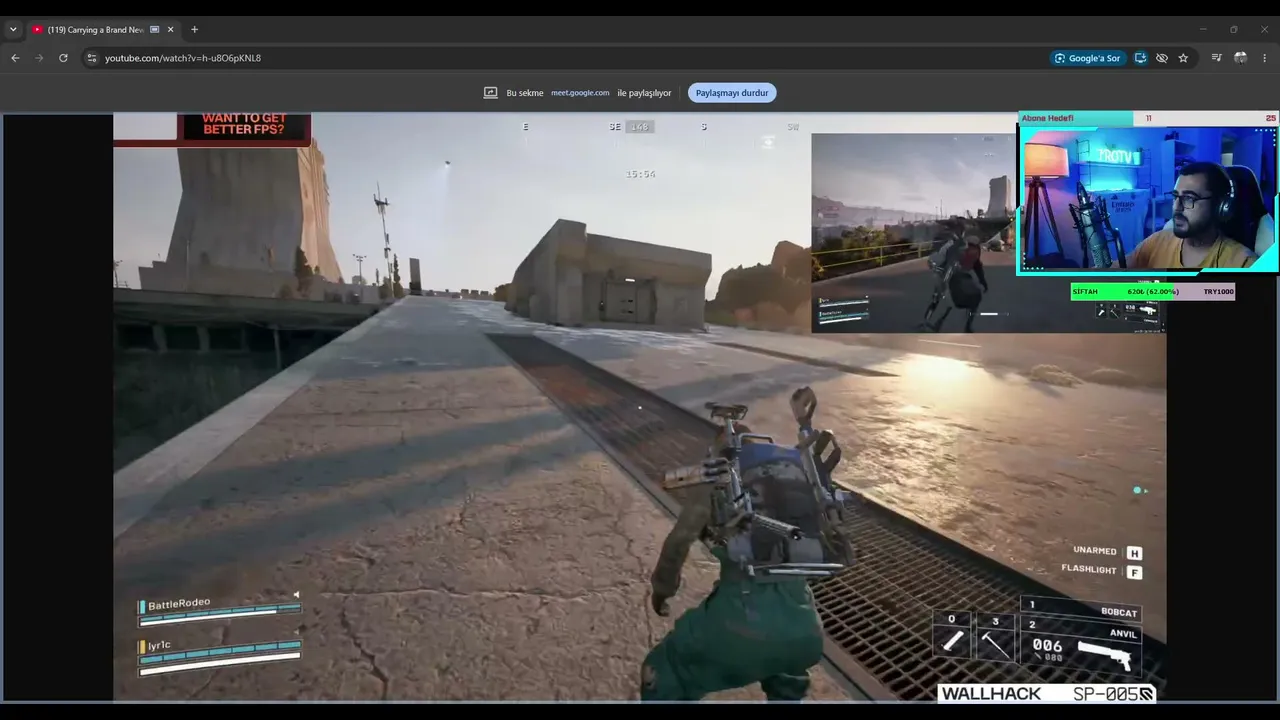Click the SIFTAH donation progress bar
The height and width of the screenshot is (720, 1280).
click(1153, 292)
